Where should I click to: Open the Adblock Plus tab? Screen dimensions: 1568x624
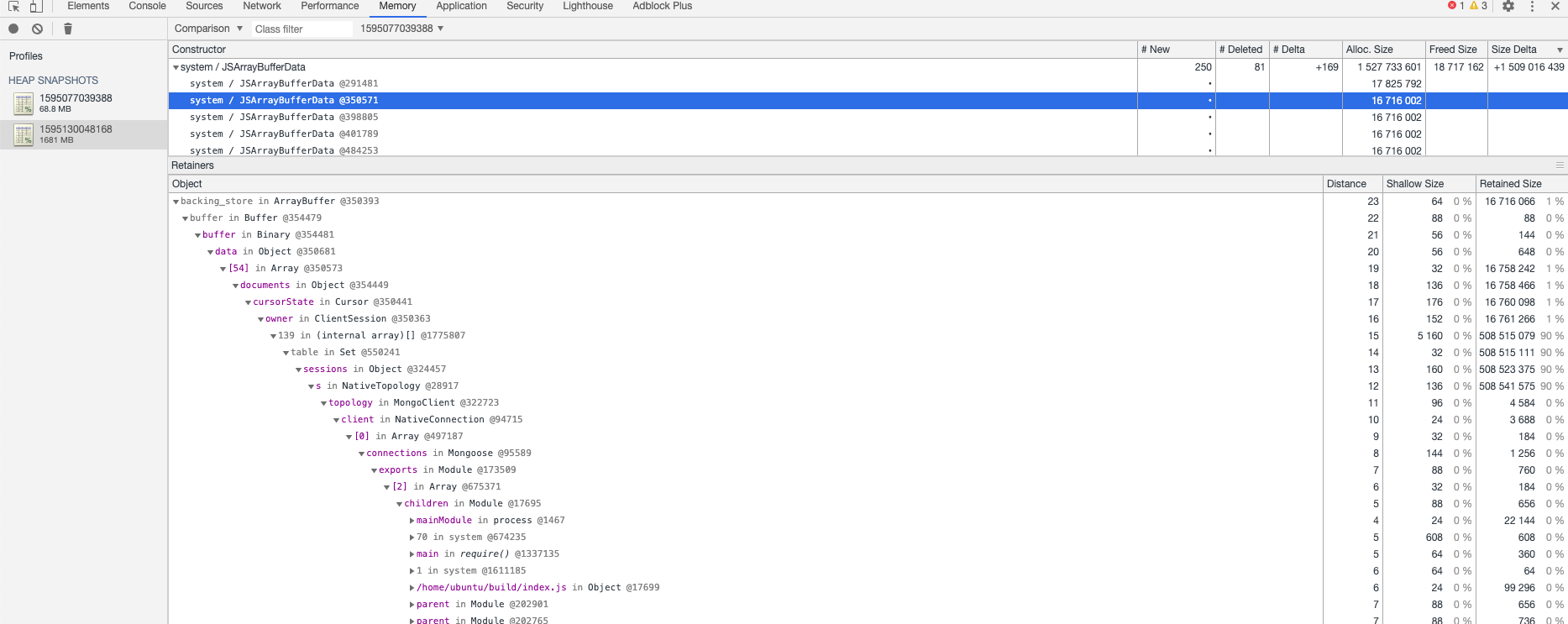(x=663, y=6)
